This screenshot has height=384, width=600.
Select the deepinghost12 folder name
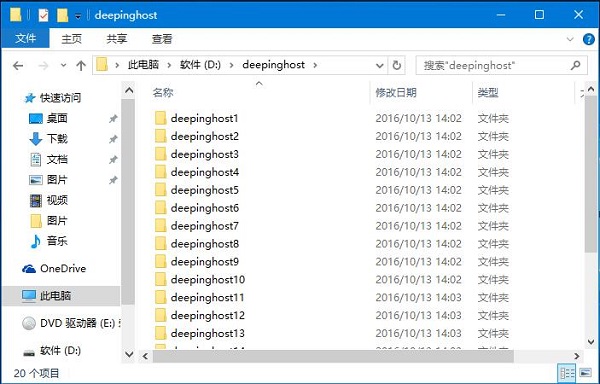208,316
